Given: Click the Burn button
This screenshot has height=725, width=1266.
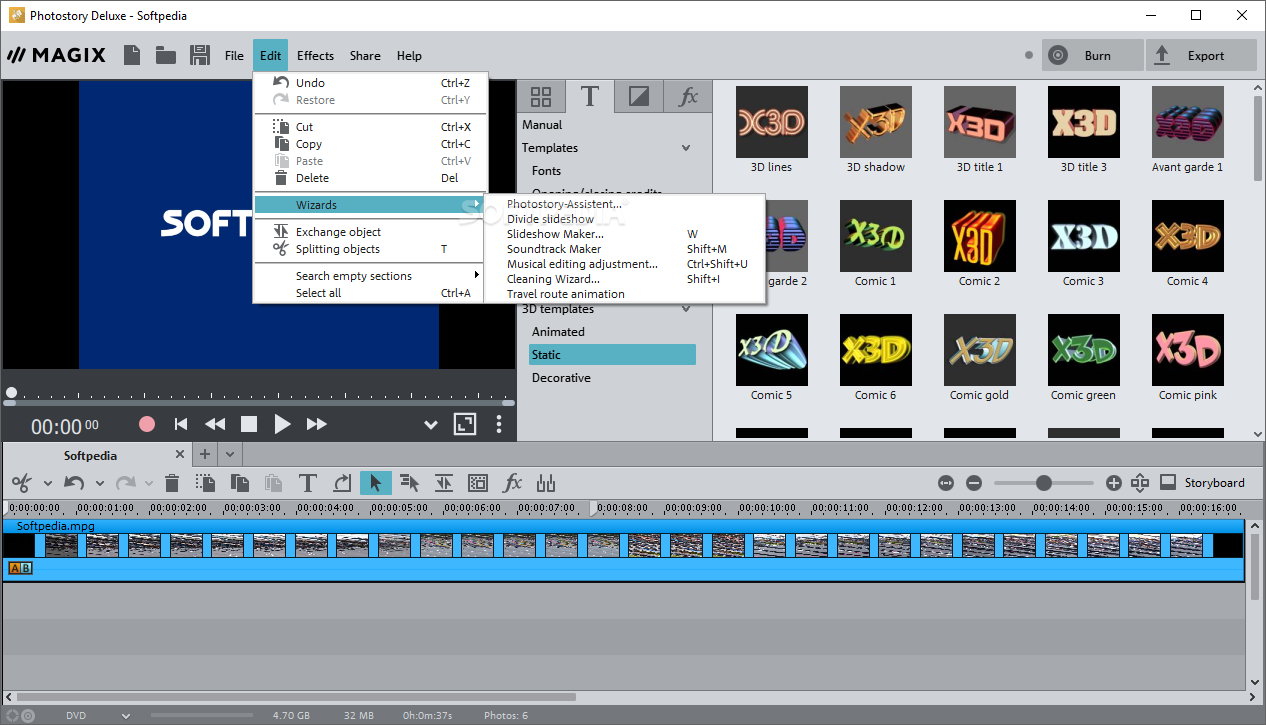Looking at the screenshot, I should (x=1092, y=56).
